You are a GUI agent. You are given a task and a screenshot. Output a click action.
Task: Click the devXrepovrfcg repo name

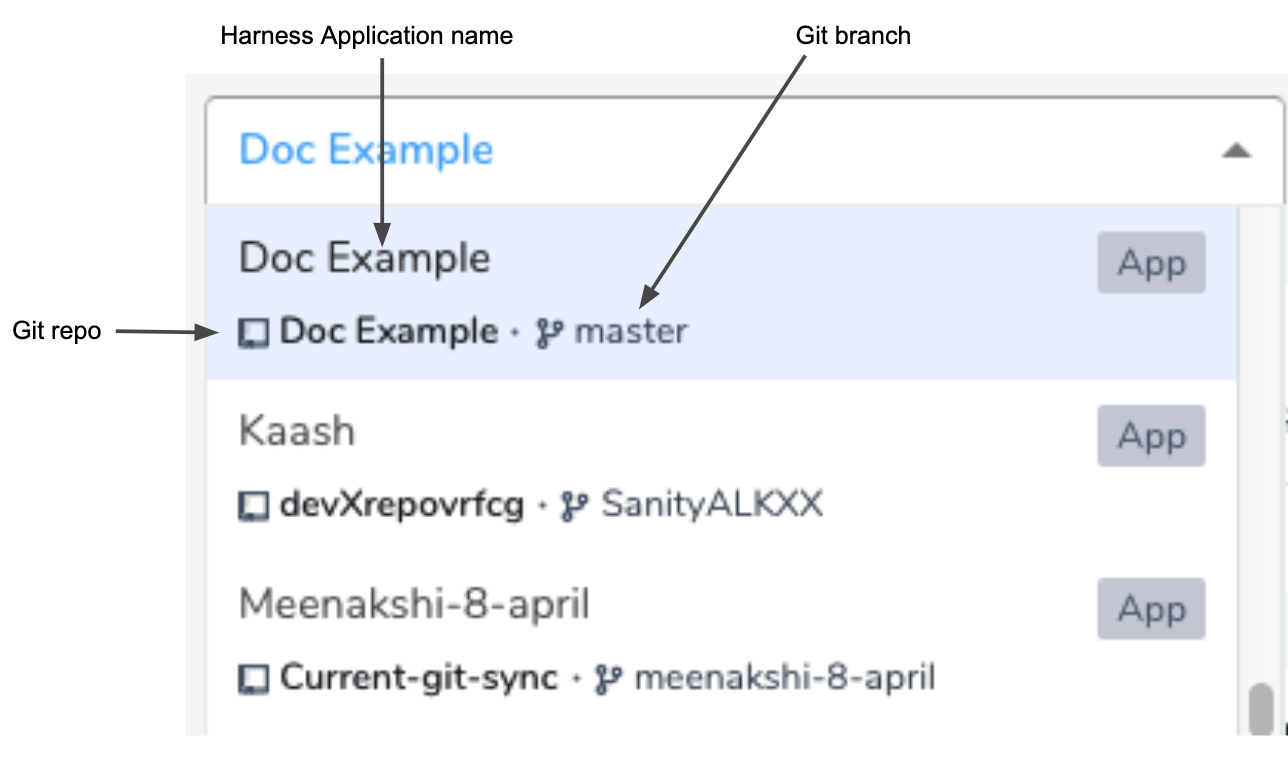click(x=402, y=505)
